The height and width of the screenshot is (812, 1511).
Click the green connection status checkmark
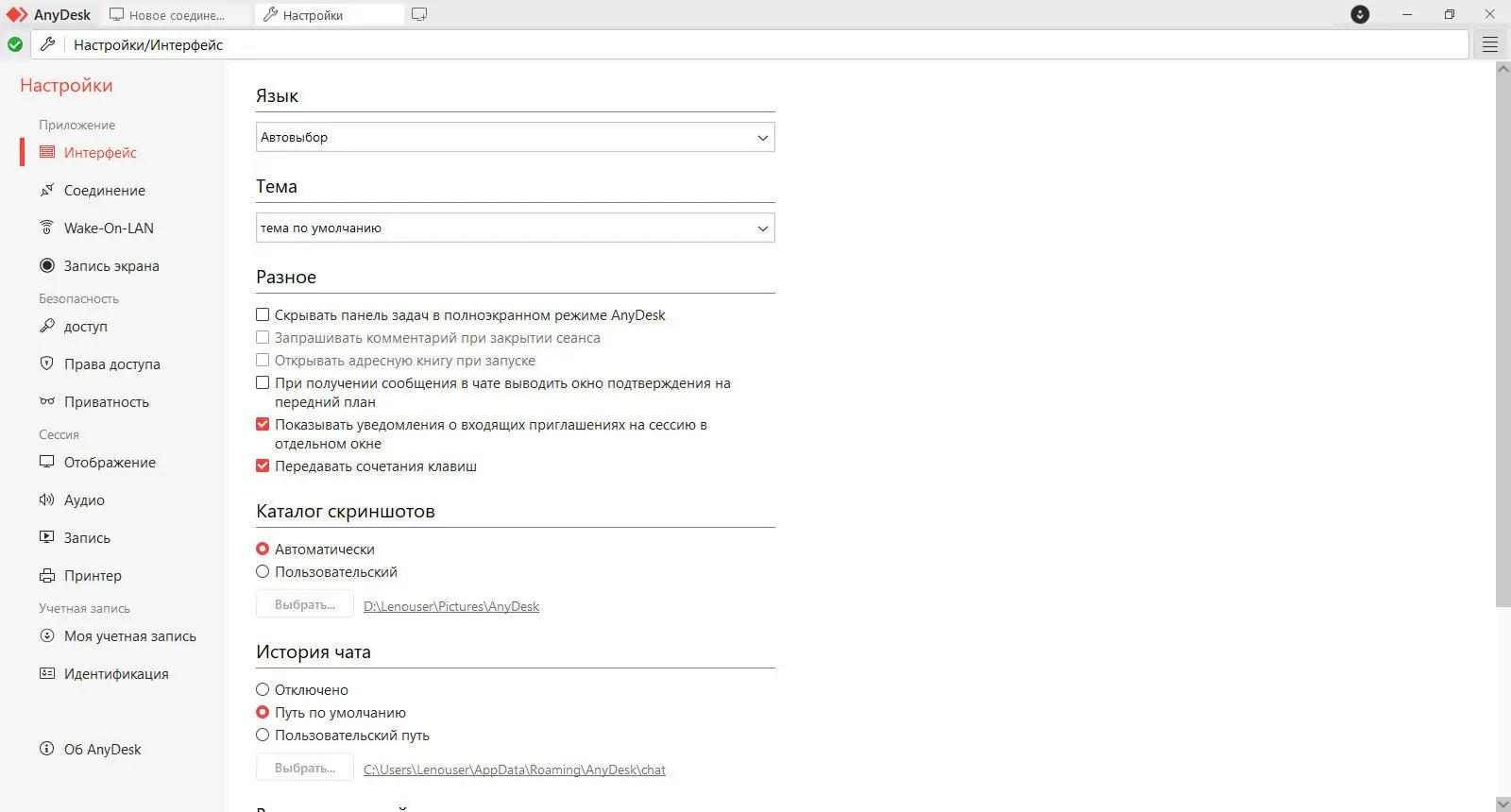pos(15,44)
